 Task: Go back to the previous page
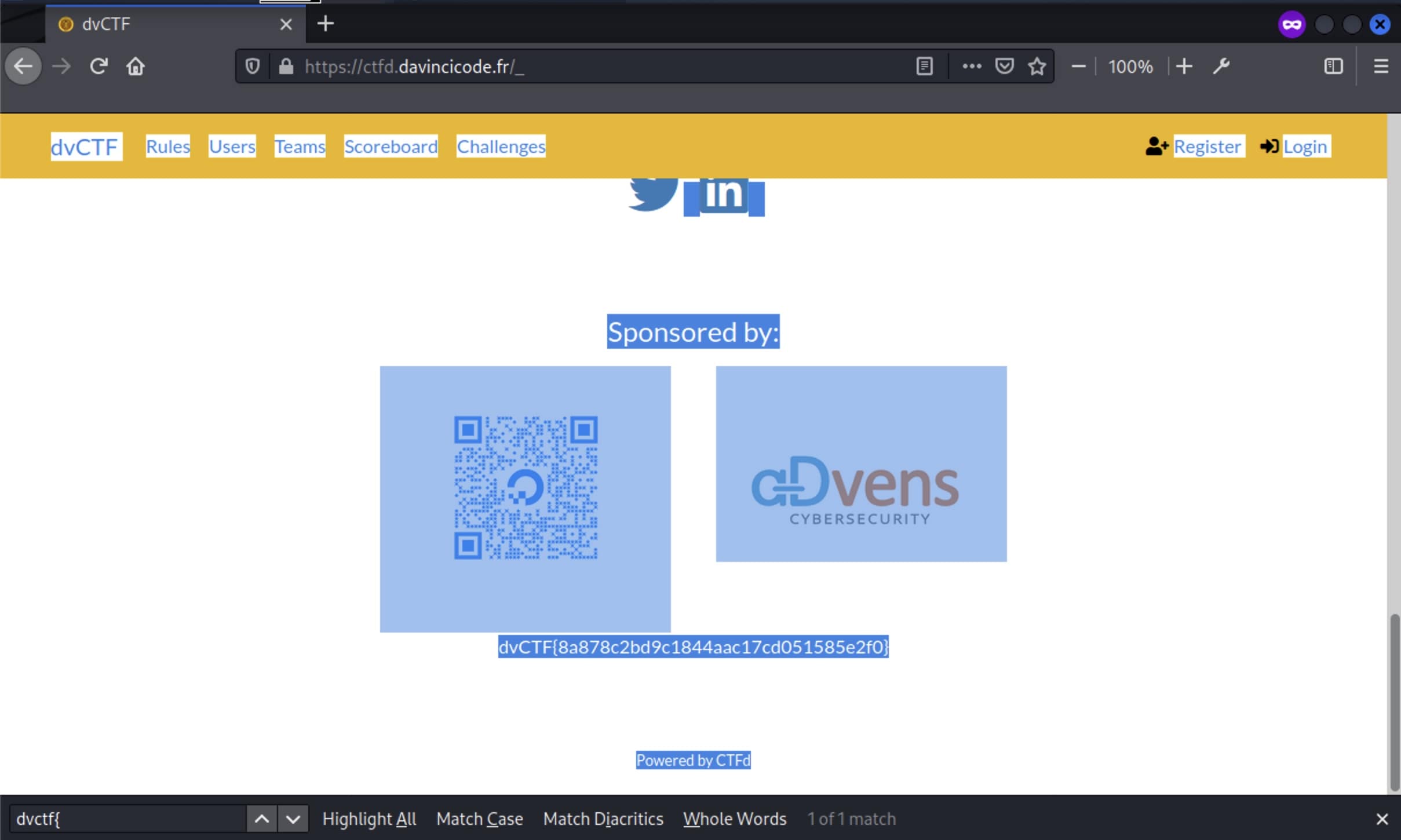pos(23,66)
